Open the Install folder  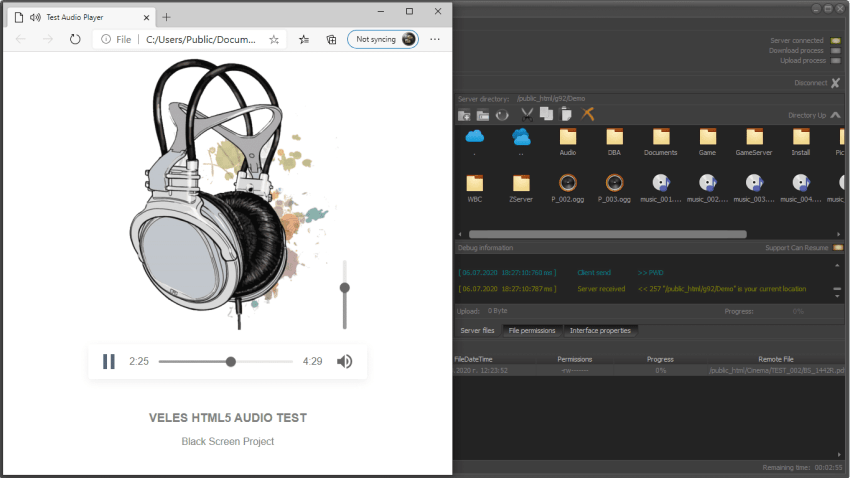pos(801,142)
